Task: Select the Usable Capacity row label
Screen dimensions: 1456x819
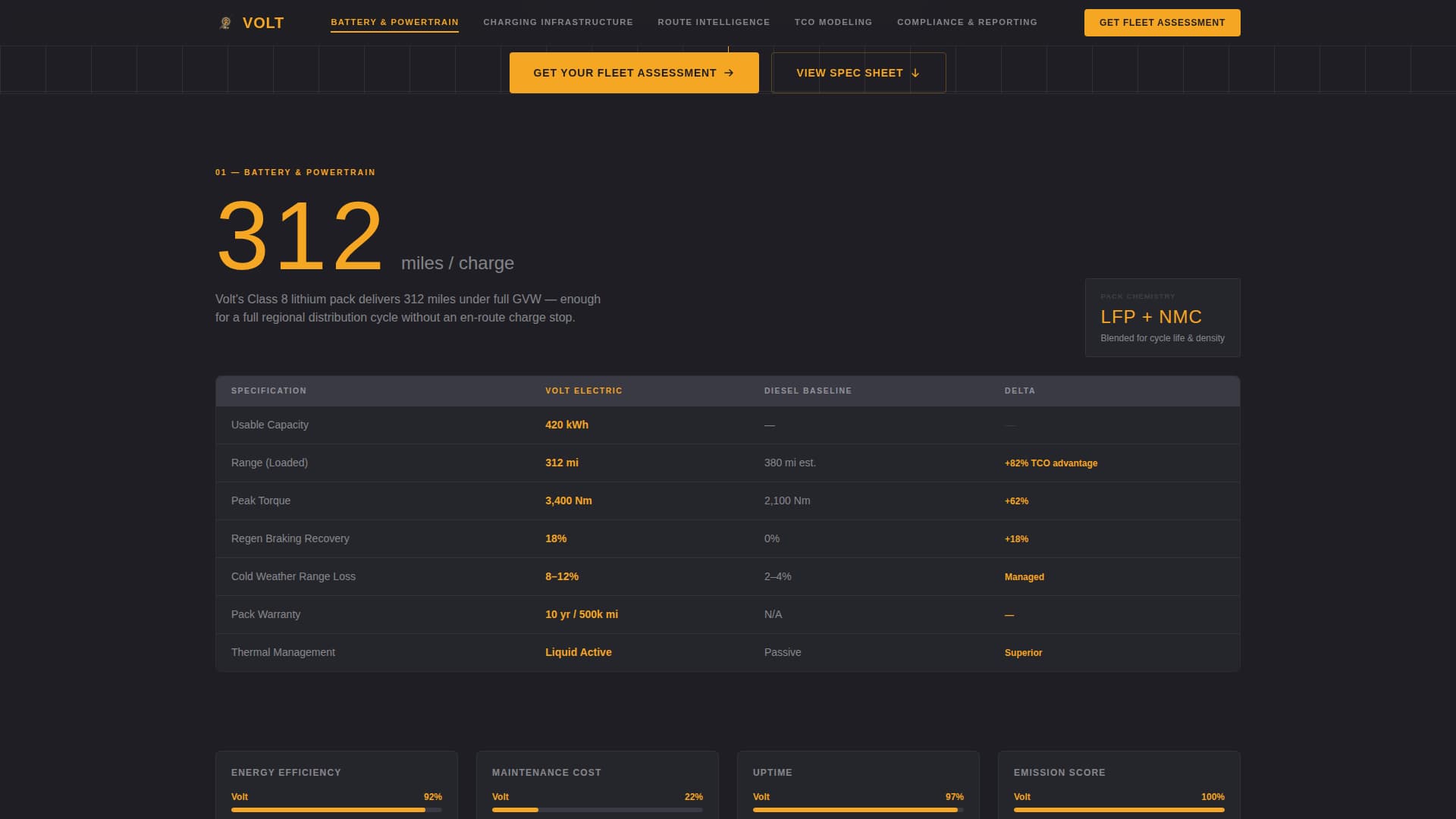Action: [x=270, y=425]
